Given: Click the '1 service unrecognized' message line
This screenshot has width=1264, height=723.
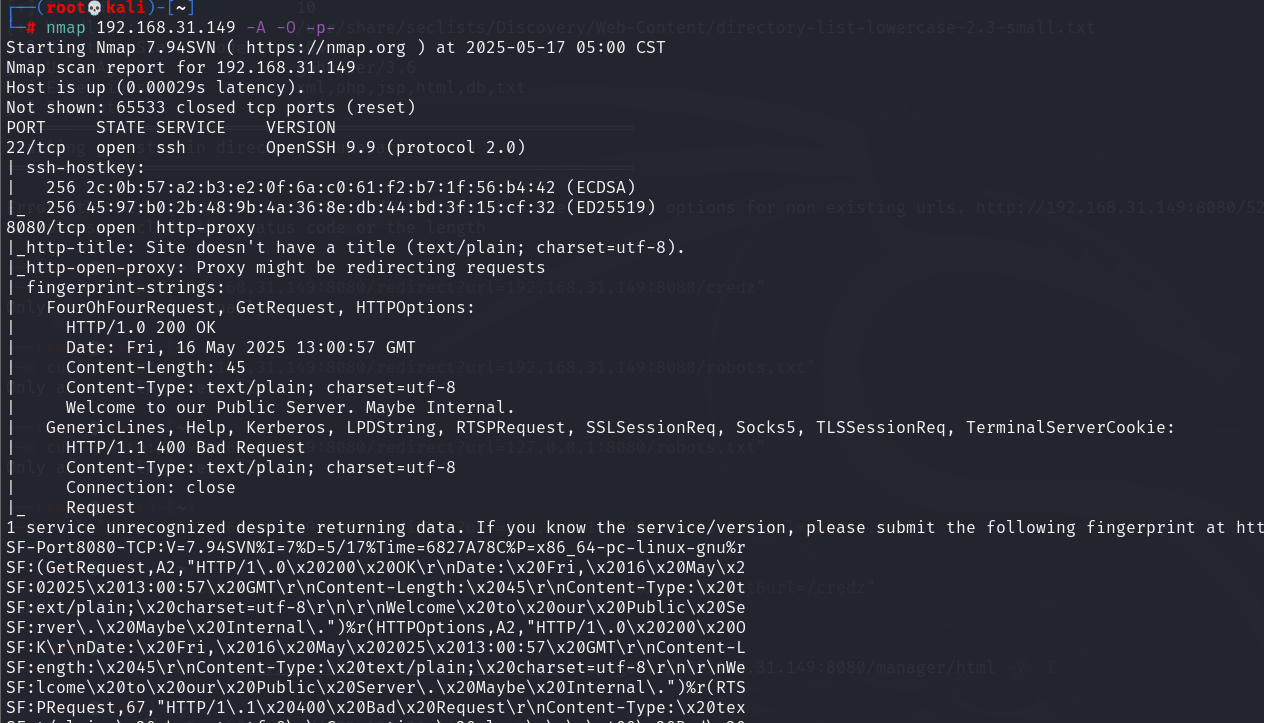Looking at the screenshot, I should pos(635,527).
